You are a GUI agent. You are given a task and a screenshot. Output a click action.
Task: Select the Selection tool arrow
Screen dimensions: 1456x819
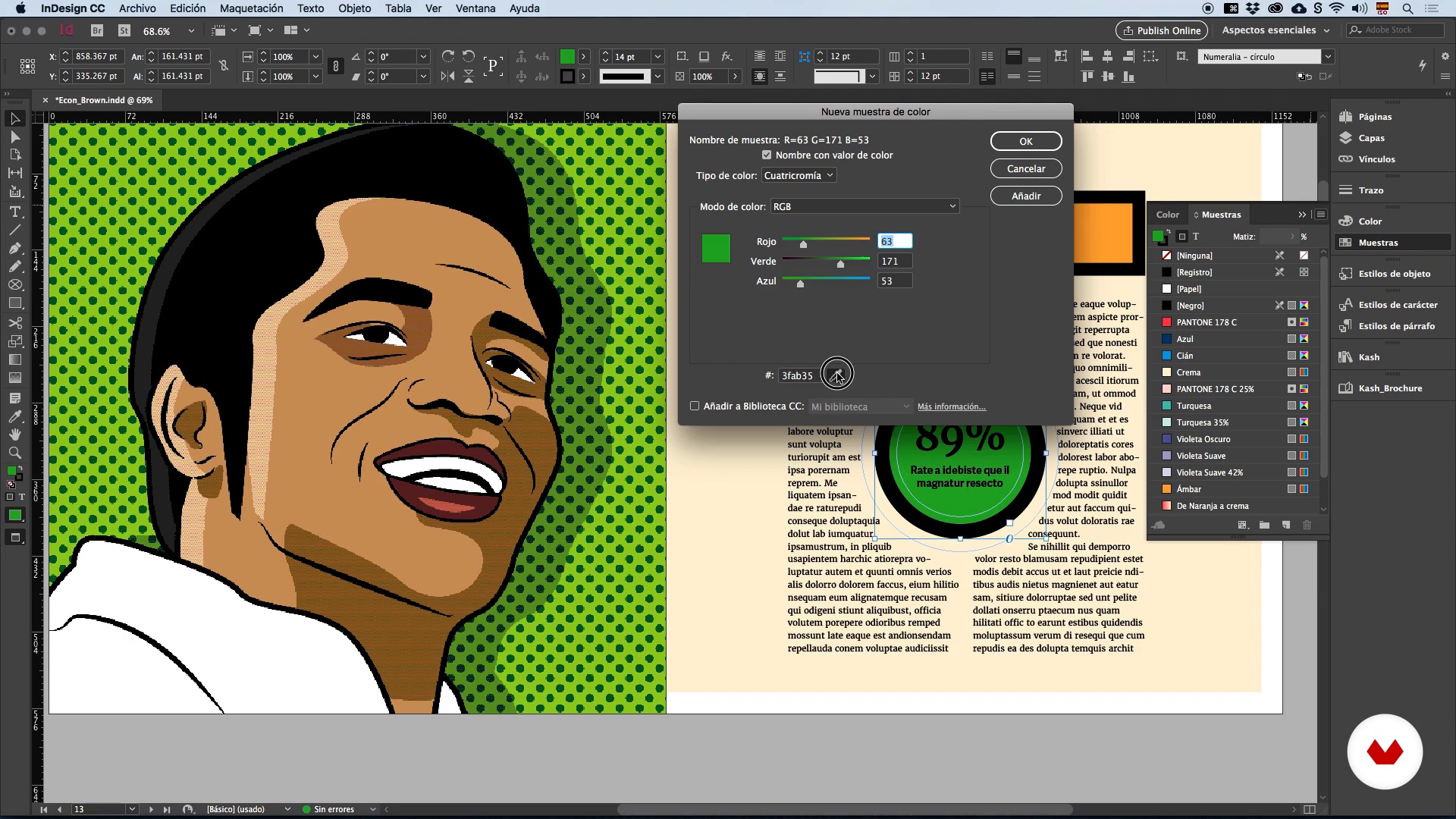14,118
